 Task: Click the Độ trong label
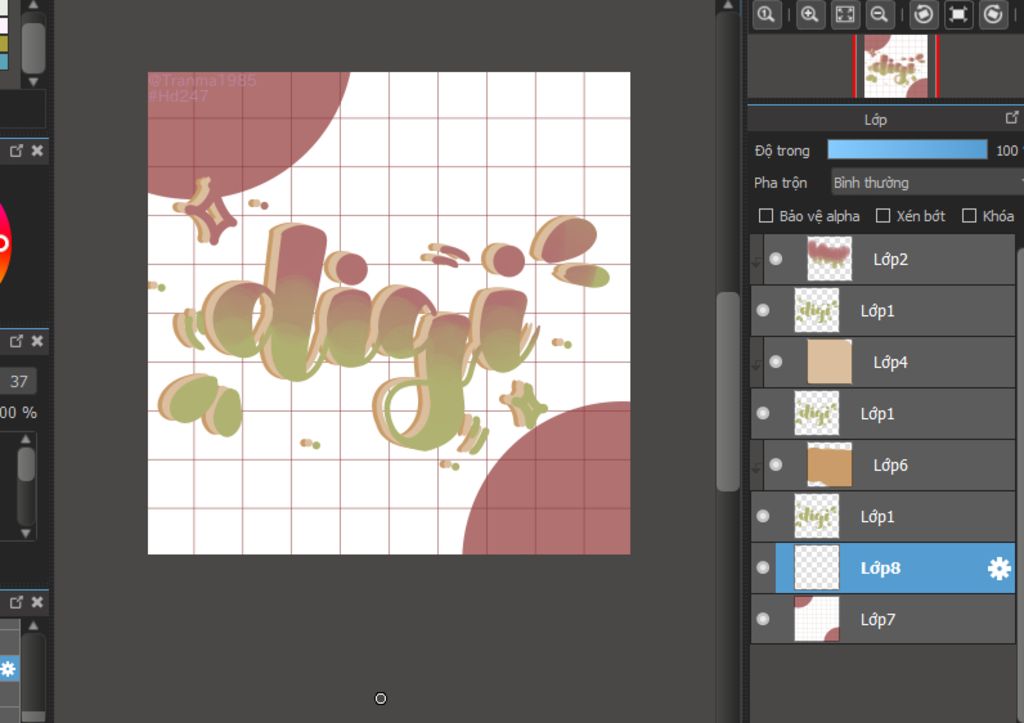pos(782,151)
